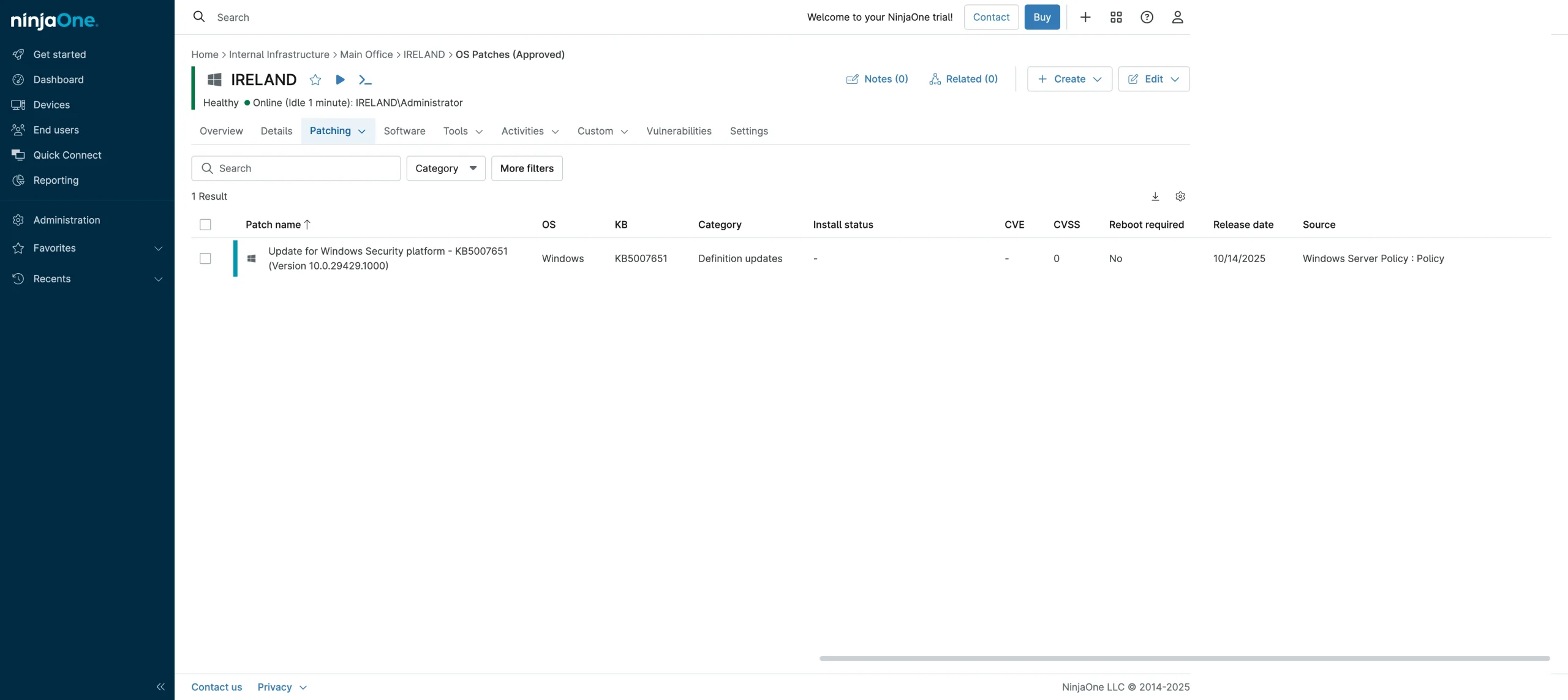Click the Get started rocket icon
This screenshot has width=1568, height=700.
click(18, 55)
